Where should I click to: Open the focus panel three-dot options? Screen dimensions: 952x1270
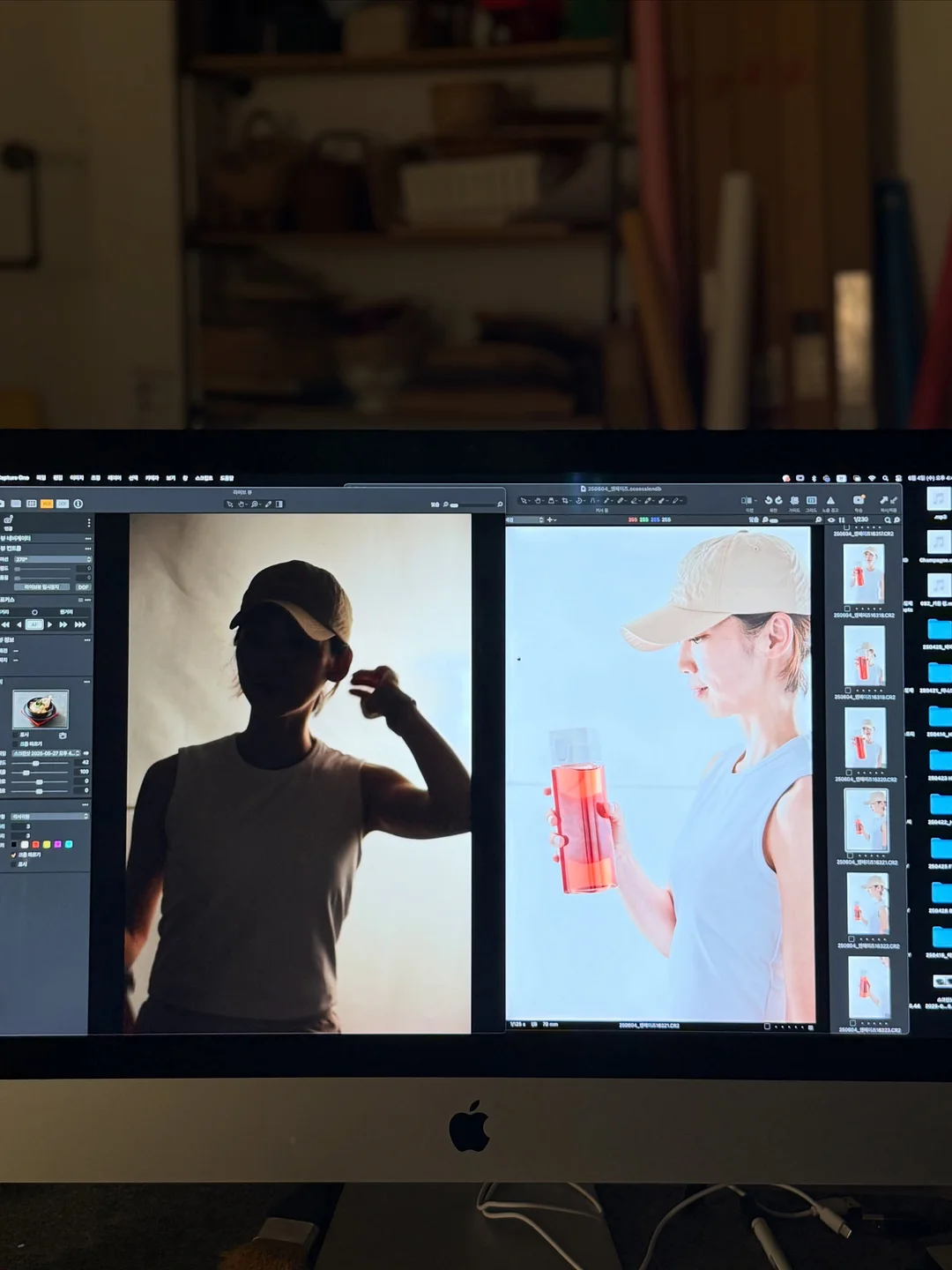[88, 600]
